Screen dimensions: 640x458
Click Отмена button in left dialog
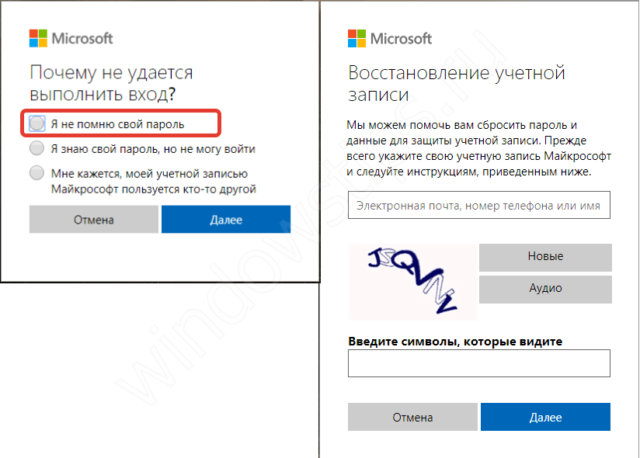93,220
